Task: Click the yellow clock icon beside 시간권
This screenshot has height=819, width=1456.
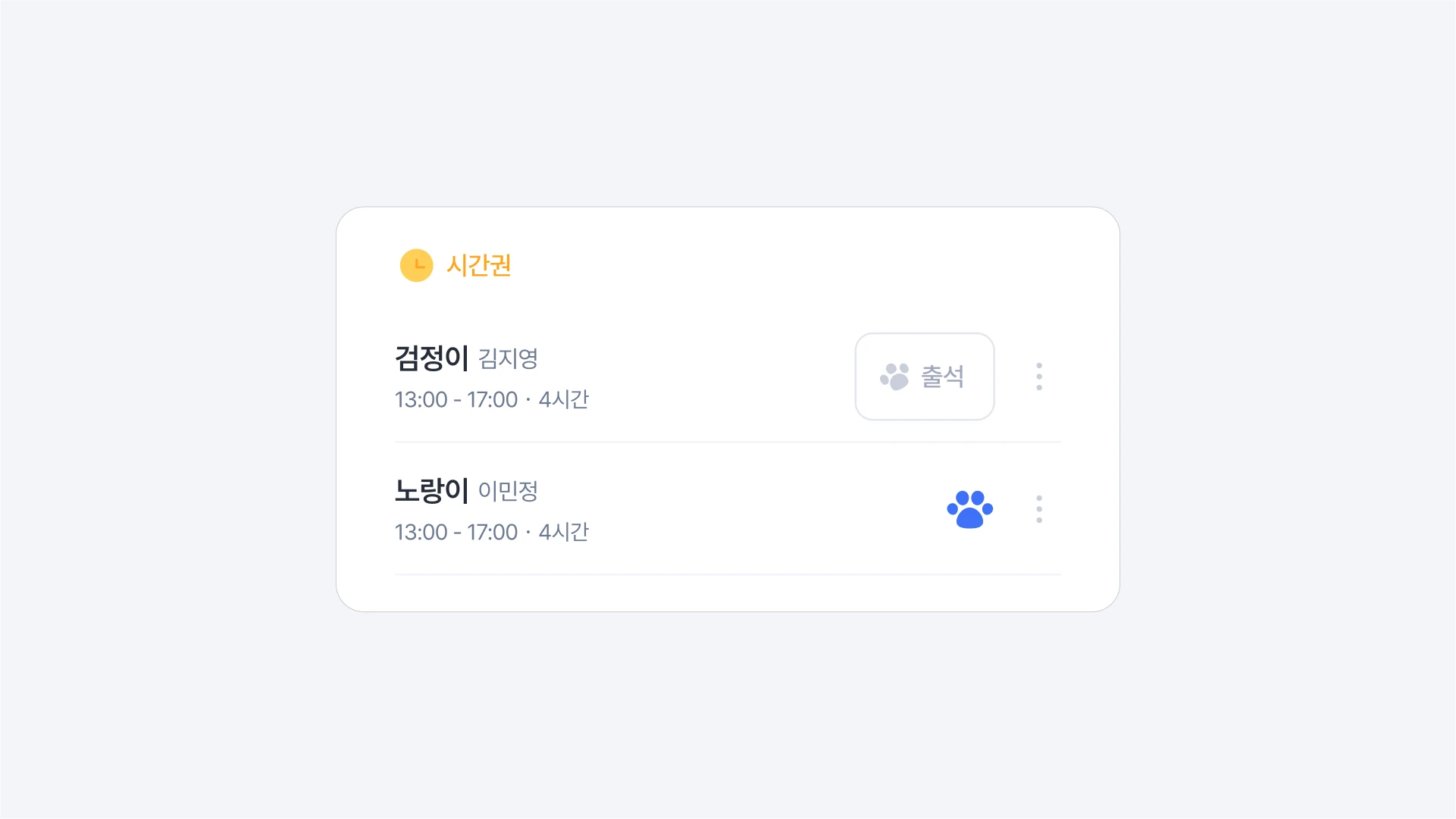Action: [416, 265]
